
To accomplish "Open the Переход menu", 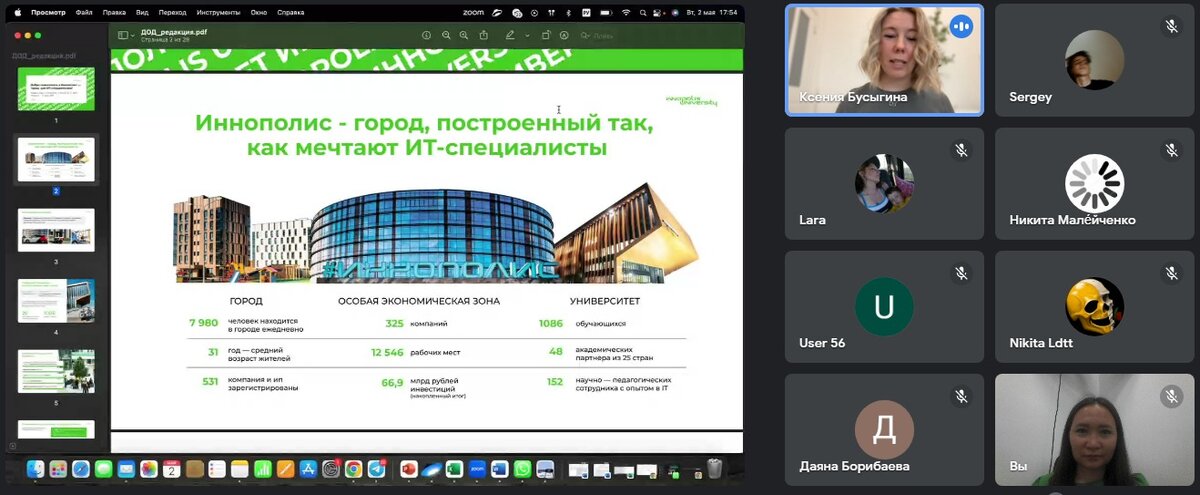I will click(173, 12).
